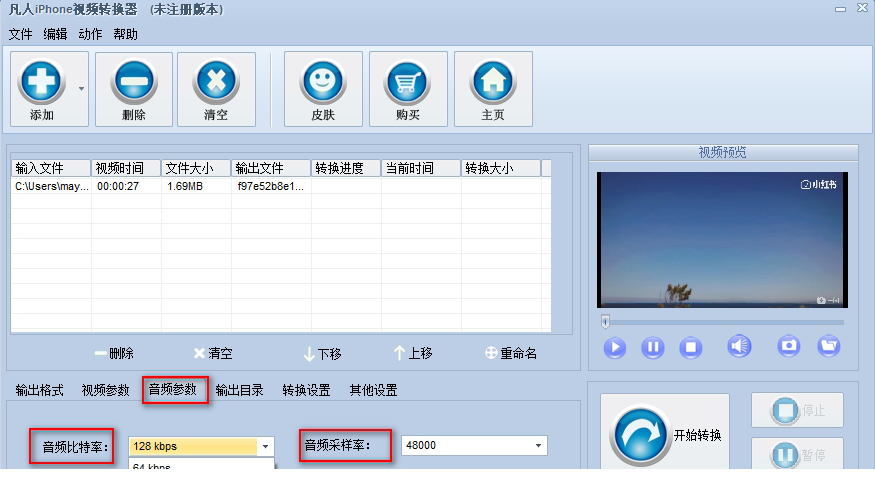The width and height of the screenshot is (875, 487).
Task: Click the 文件大小 column header
Action: (x=196, y=168)
